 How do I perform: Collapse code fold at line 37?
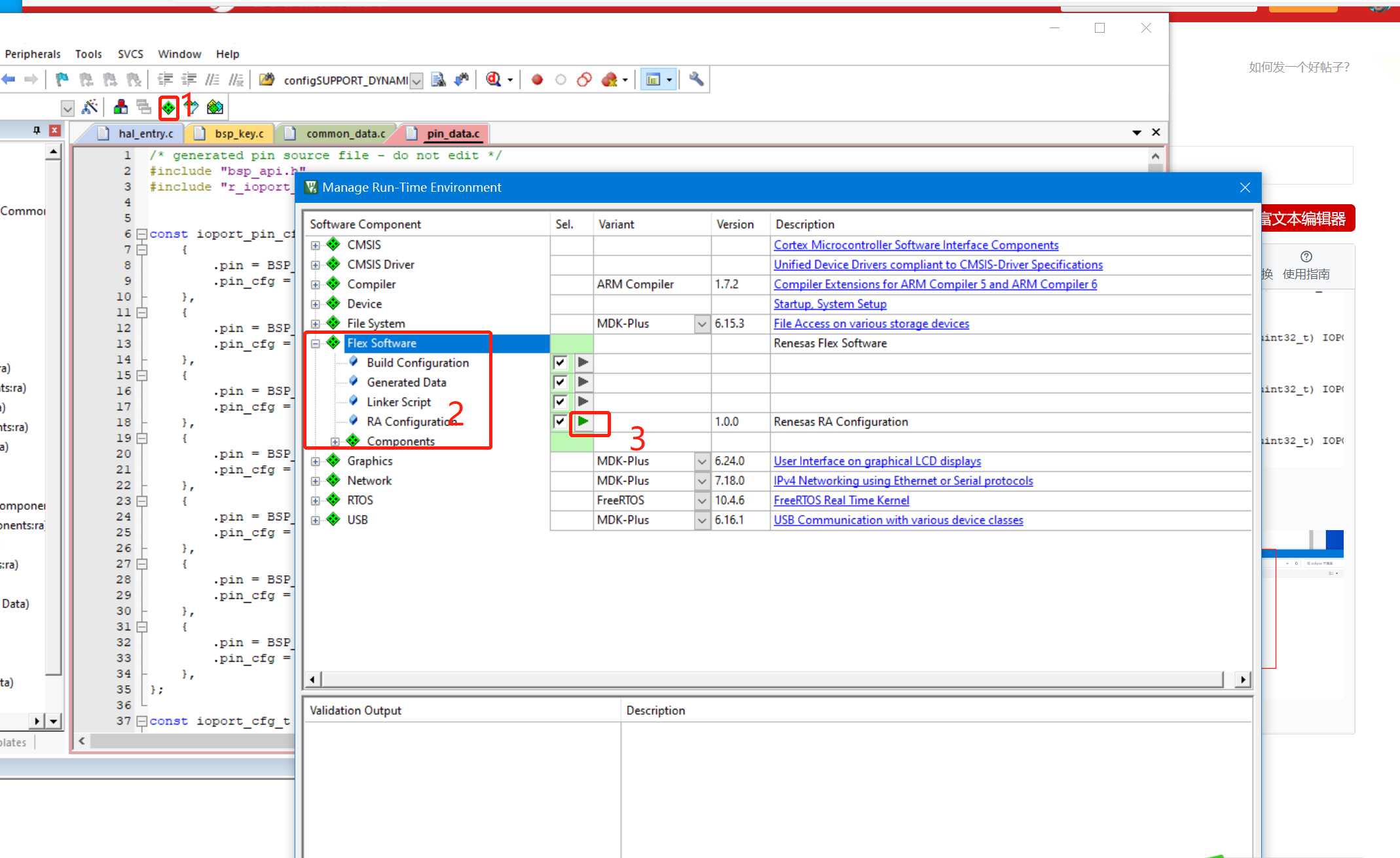pos(141,721)
